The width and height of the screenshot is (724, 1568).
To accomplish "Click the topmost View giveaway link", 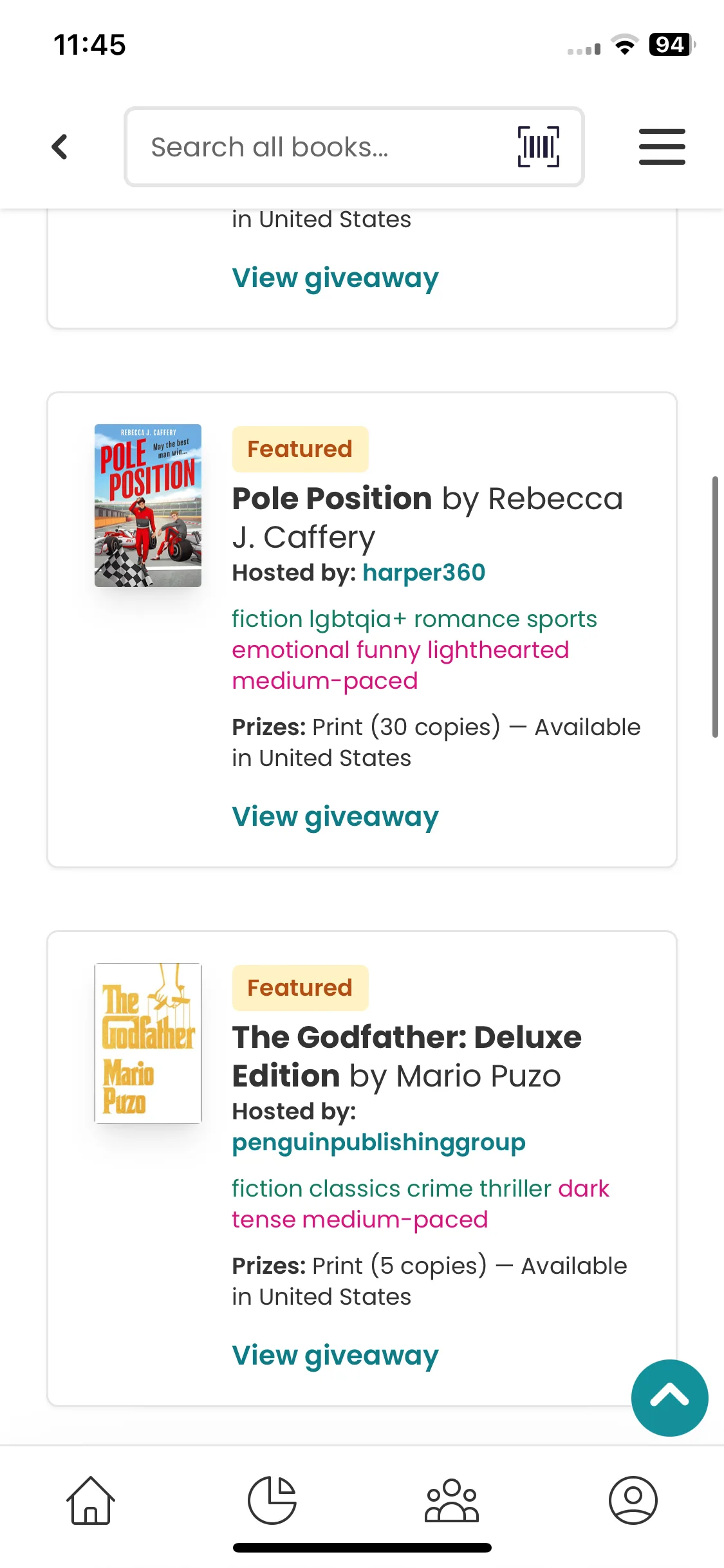I will 335,277.
